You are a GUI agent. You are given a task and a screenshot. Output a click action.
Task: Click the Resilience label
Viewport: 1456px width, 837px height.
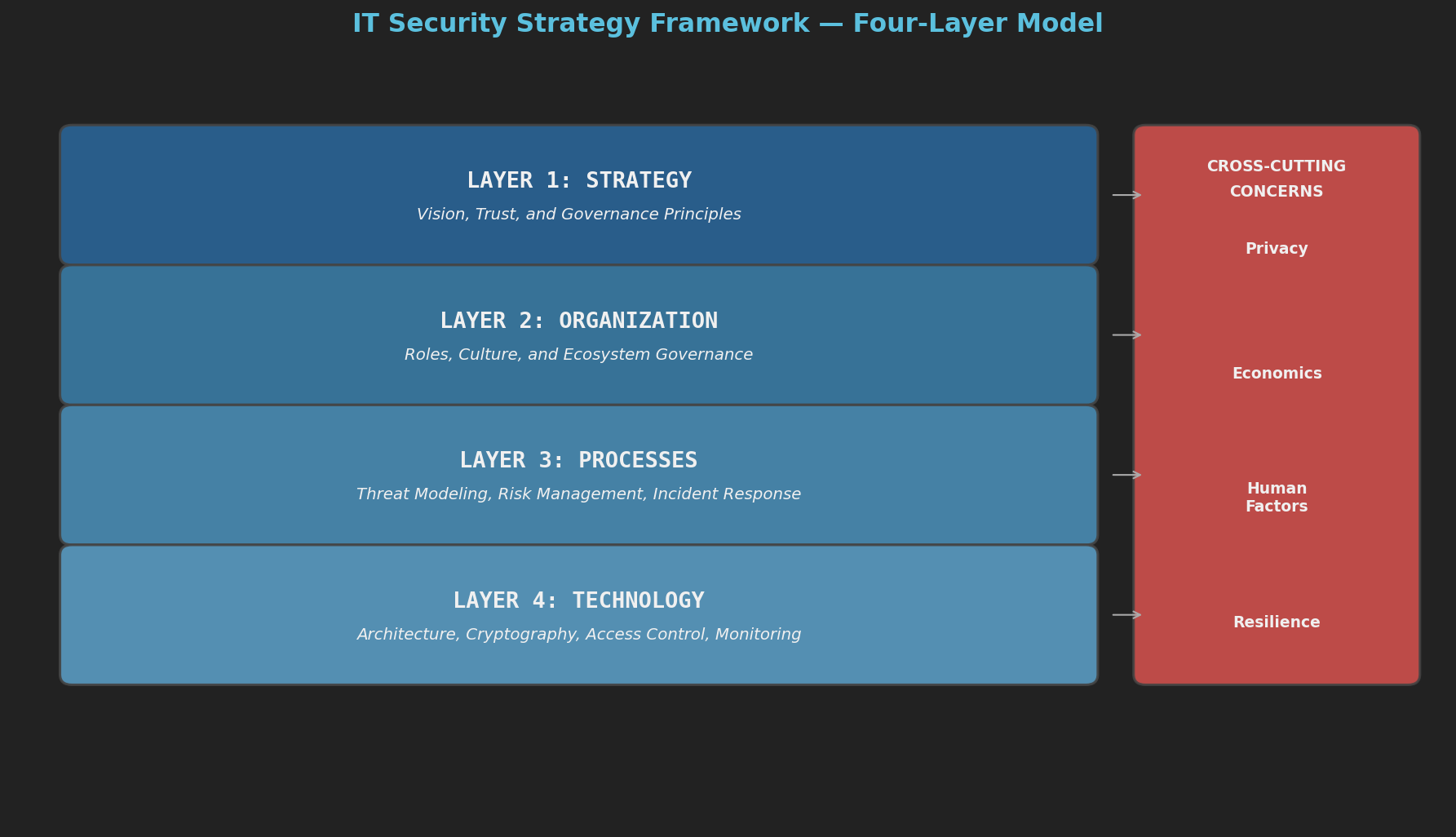click(1277, 622)
